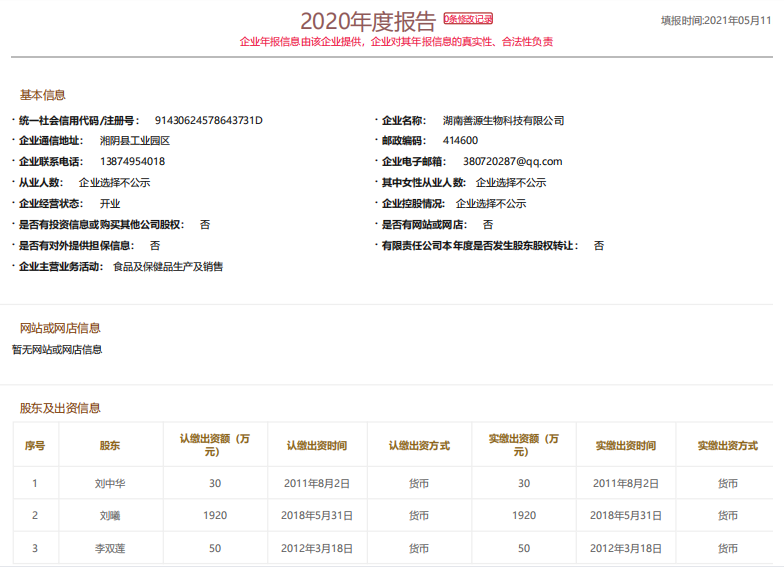Click company name 湖南善源生物科技有限公司
The width and height of the screenshot is (784, 567).
pyautogui.click(x=503, y=120)
